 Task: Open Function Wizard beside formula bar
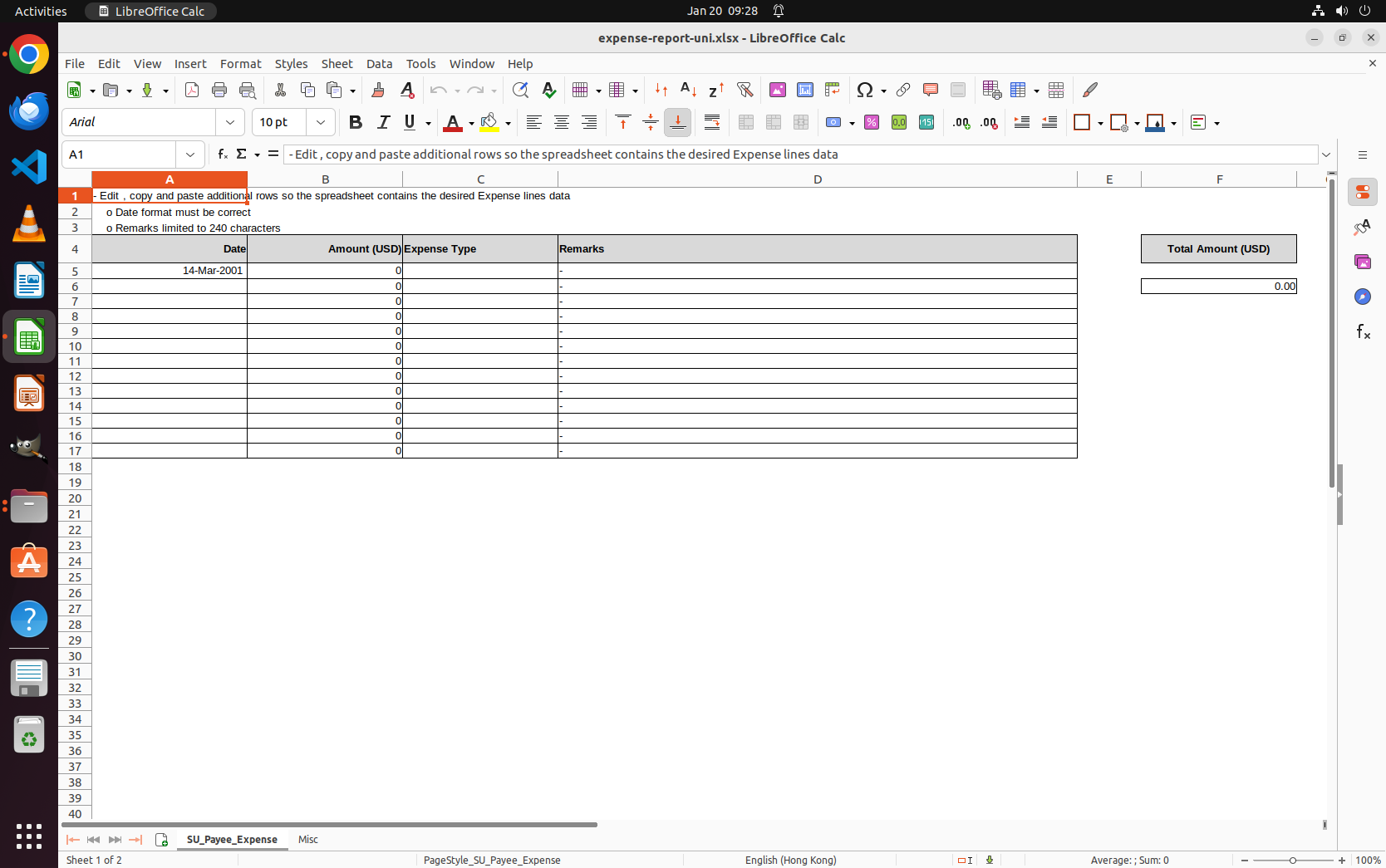click(x=223, y=154)
